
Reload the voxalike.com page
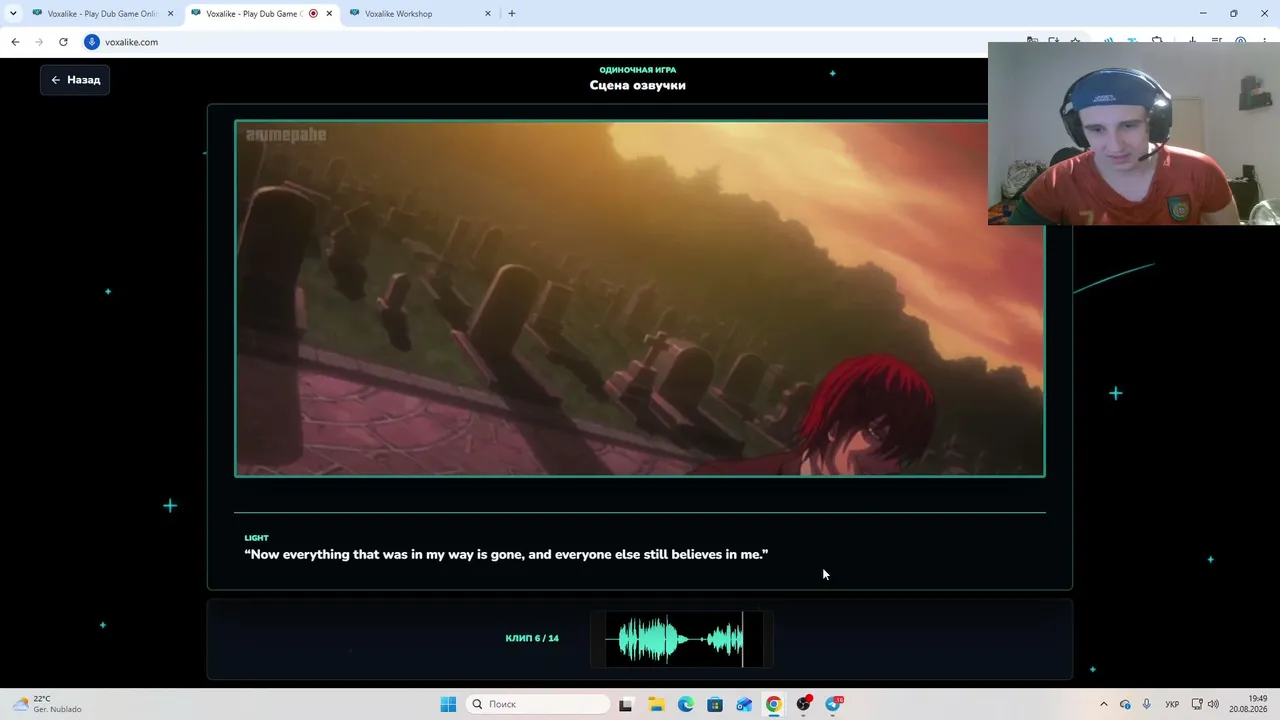[63, 42]
